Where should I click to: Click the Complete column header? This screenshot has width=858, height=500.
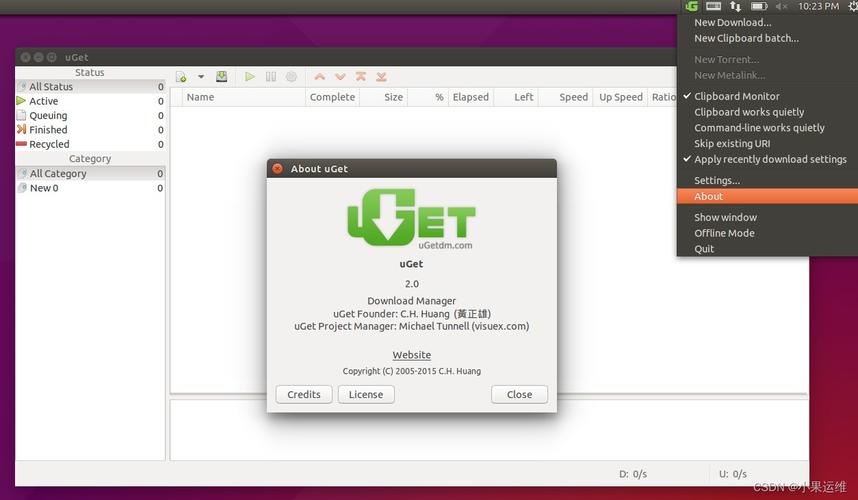[x=332, y=97]
